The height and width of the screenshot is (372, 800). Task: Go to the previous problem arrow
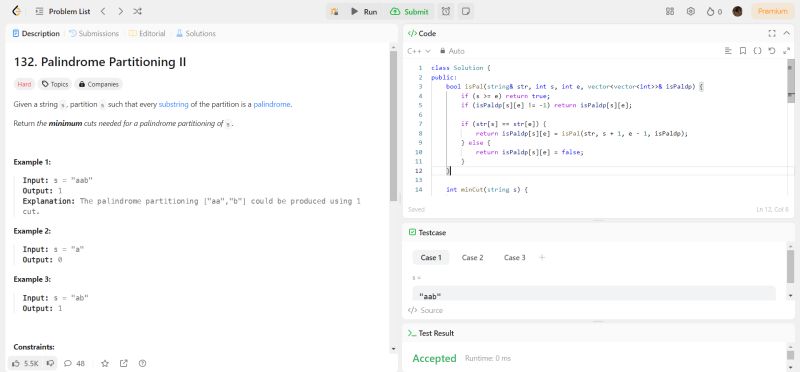(x=103, y=11)
